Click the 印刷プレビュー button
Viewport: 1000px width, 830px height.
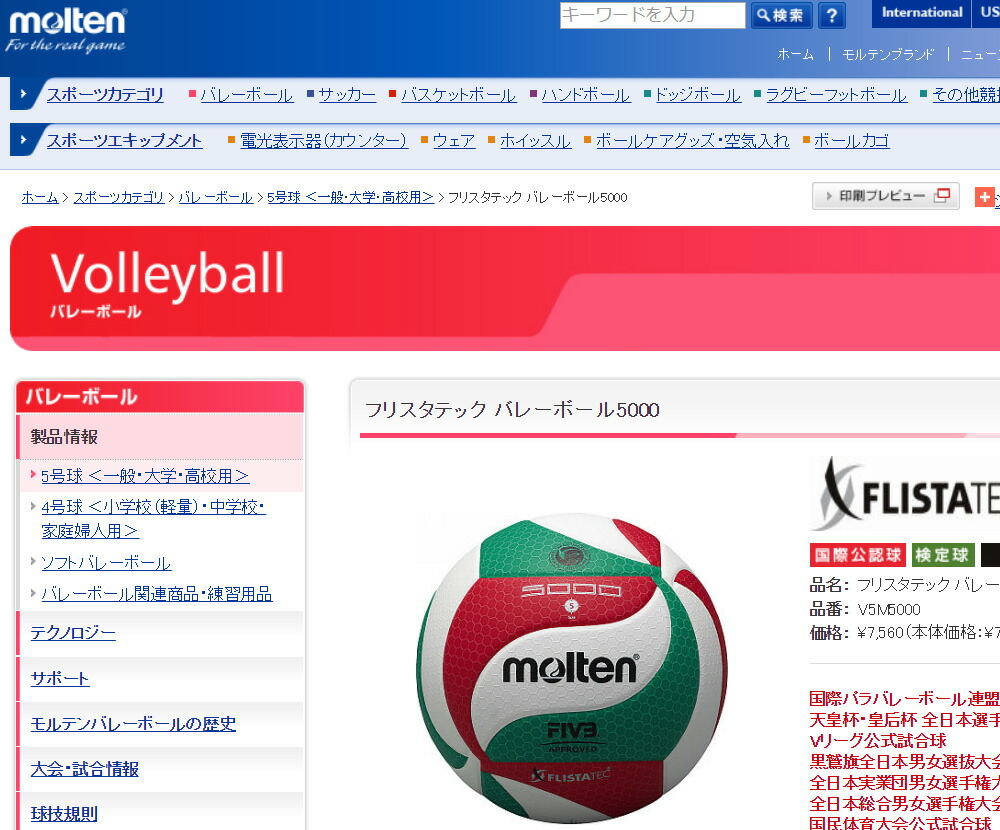coord(885,196)
